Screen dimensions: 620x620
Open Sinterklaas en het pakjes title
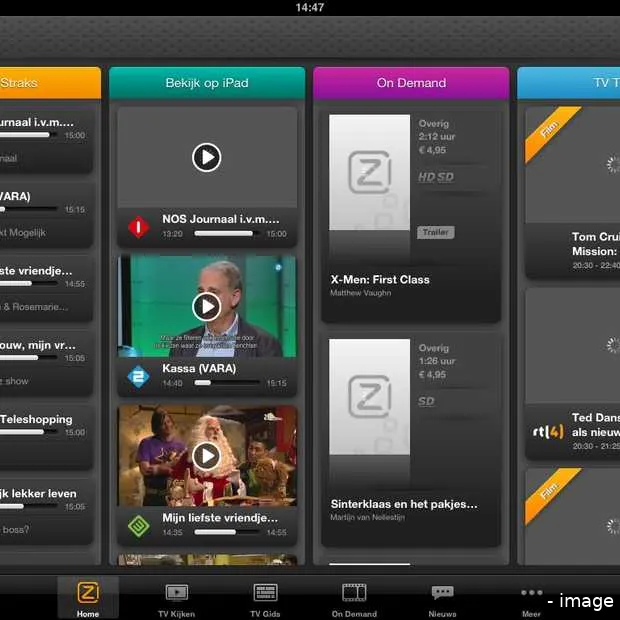click(x=404, y=504)
